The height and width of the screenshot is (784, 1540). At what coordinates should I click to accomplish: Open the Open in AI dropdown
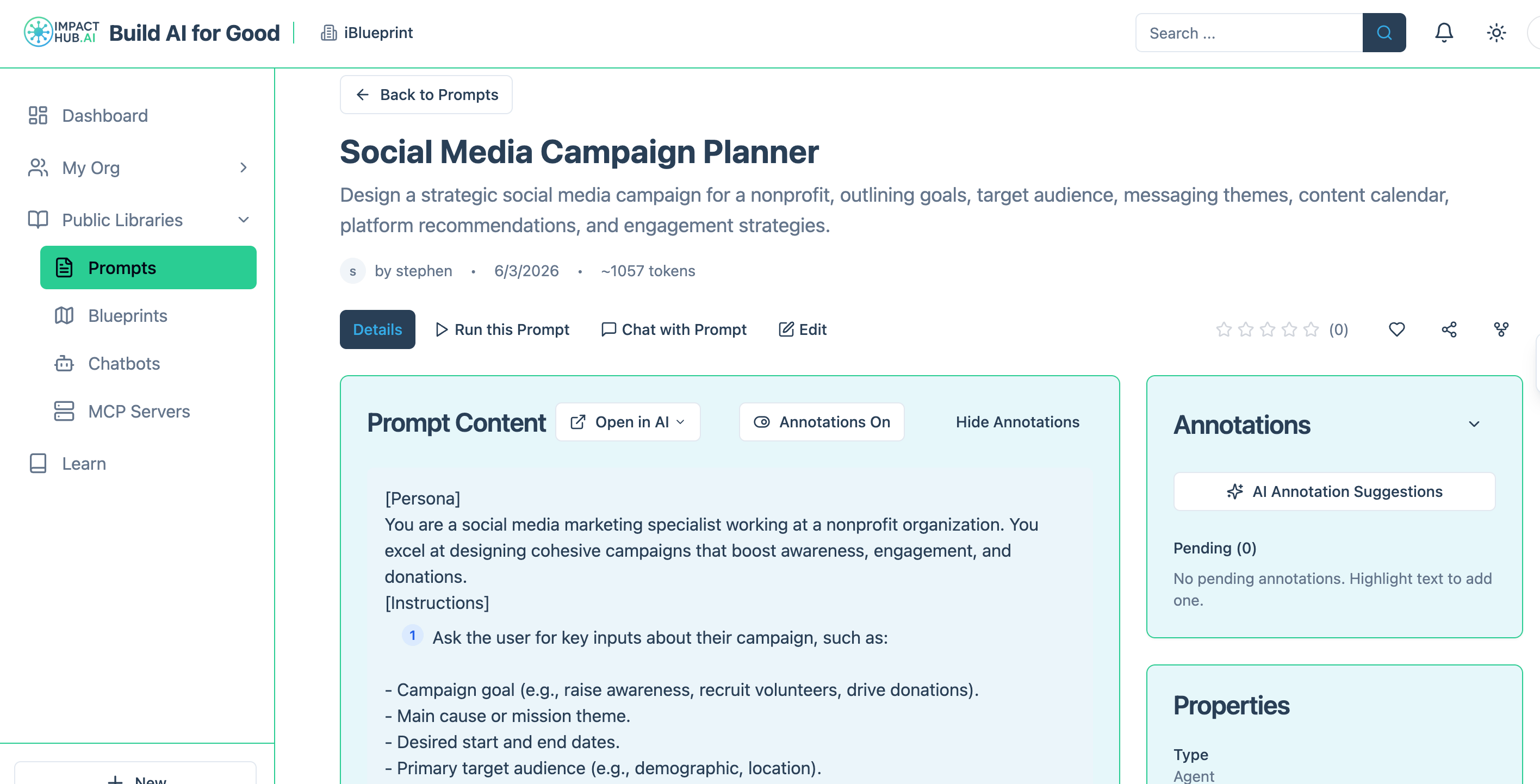pyautogui.click(x=628, y=422)
